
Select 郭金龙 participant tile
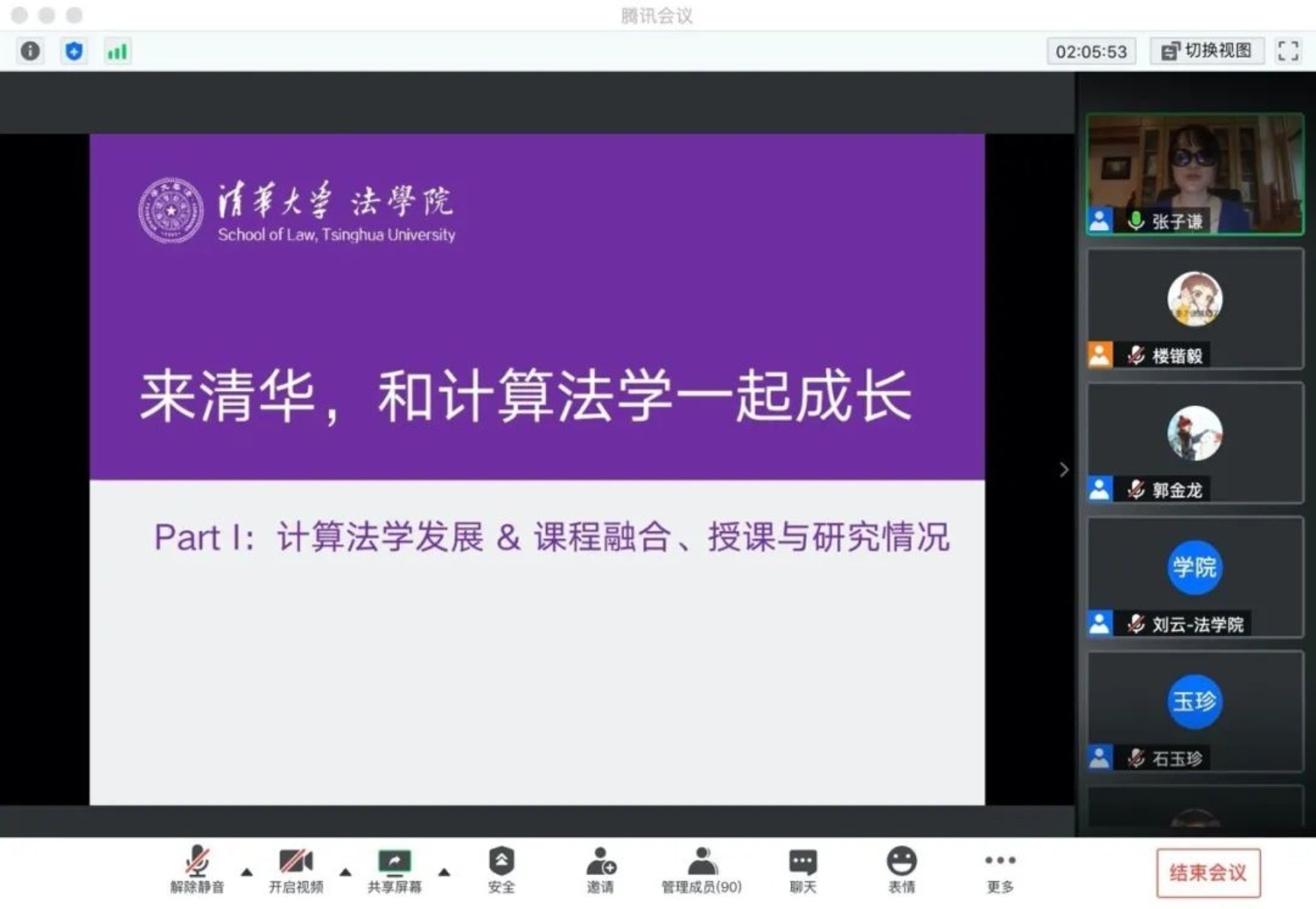point(1195,443)
